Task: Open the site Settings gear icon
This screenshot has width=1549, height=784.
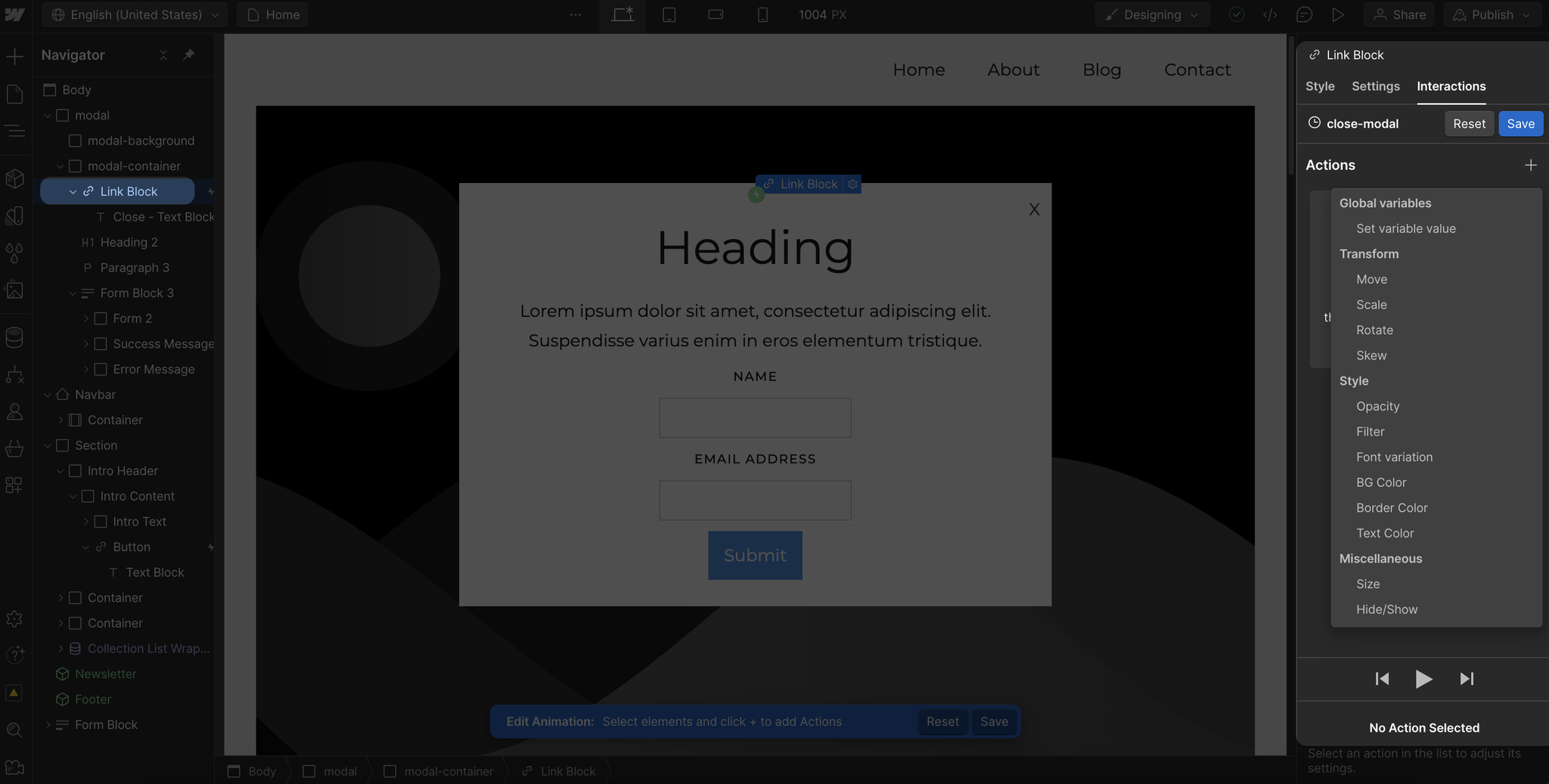Action: (x=14, y=619)
